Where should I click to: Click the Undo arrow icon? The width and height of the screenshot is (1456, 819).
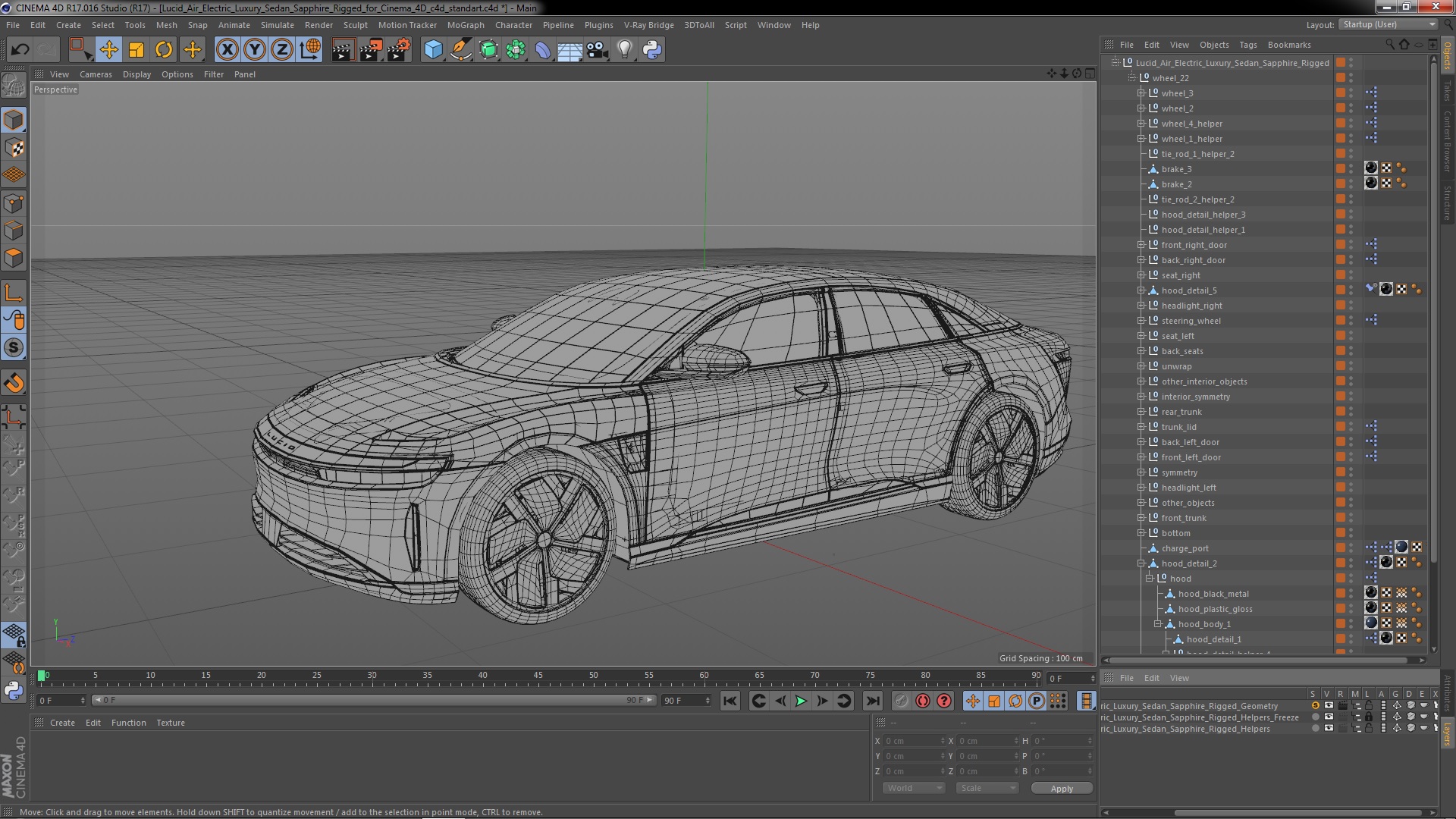20,50
